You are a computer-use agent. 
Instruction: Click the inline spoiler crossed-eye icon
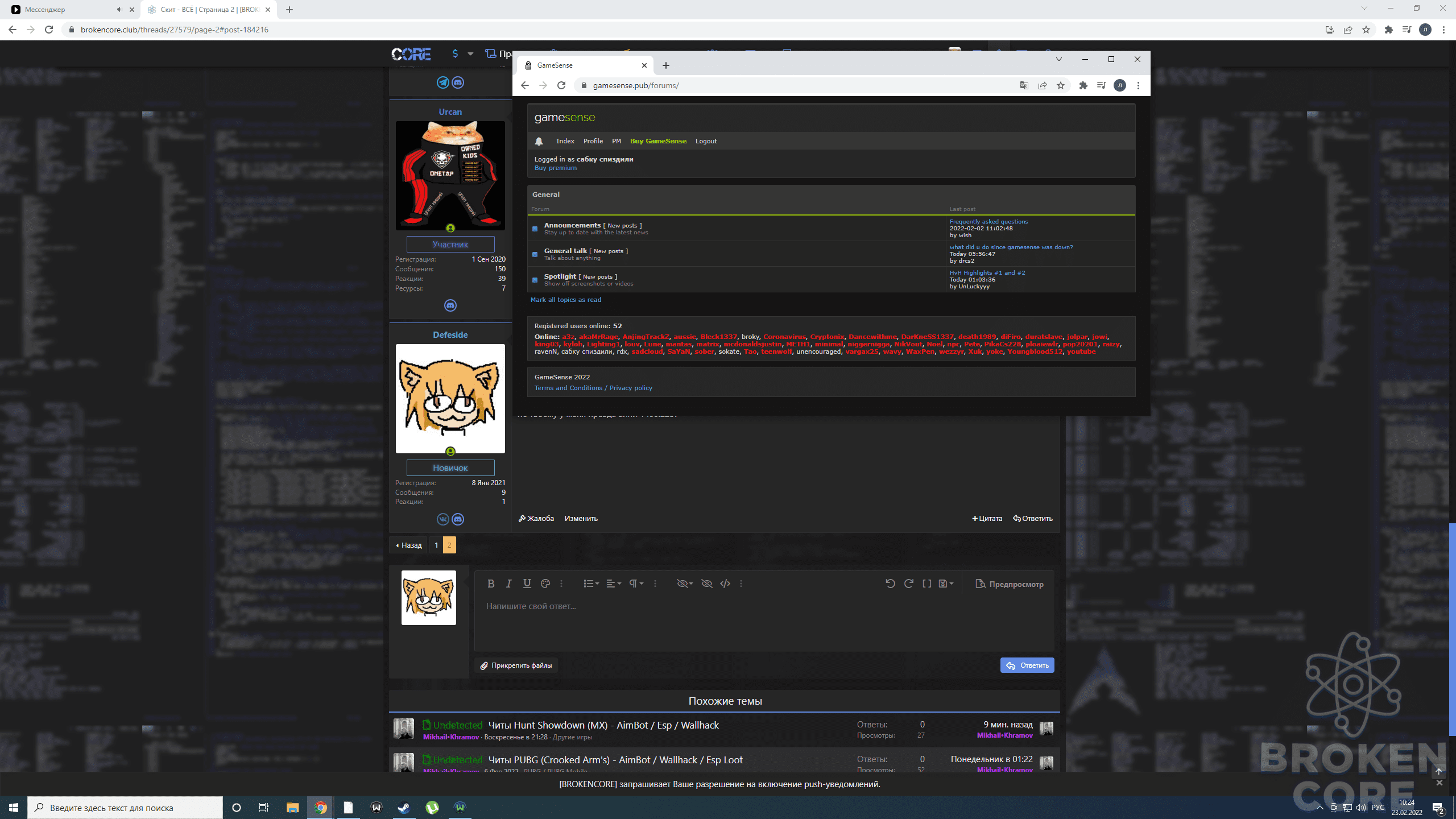click(x=707, y=584)
